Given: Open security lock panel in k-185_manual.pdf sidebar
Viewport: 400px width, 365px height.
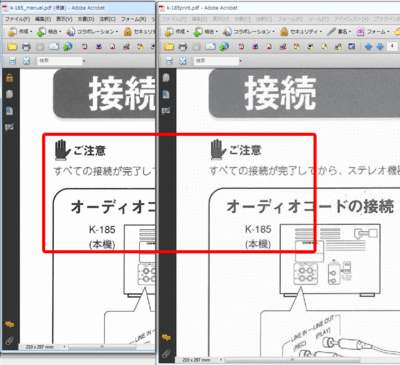Looking at the screenshot, I should [x=9, y=78].
